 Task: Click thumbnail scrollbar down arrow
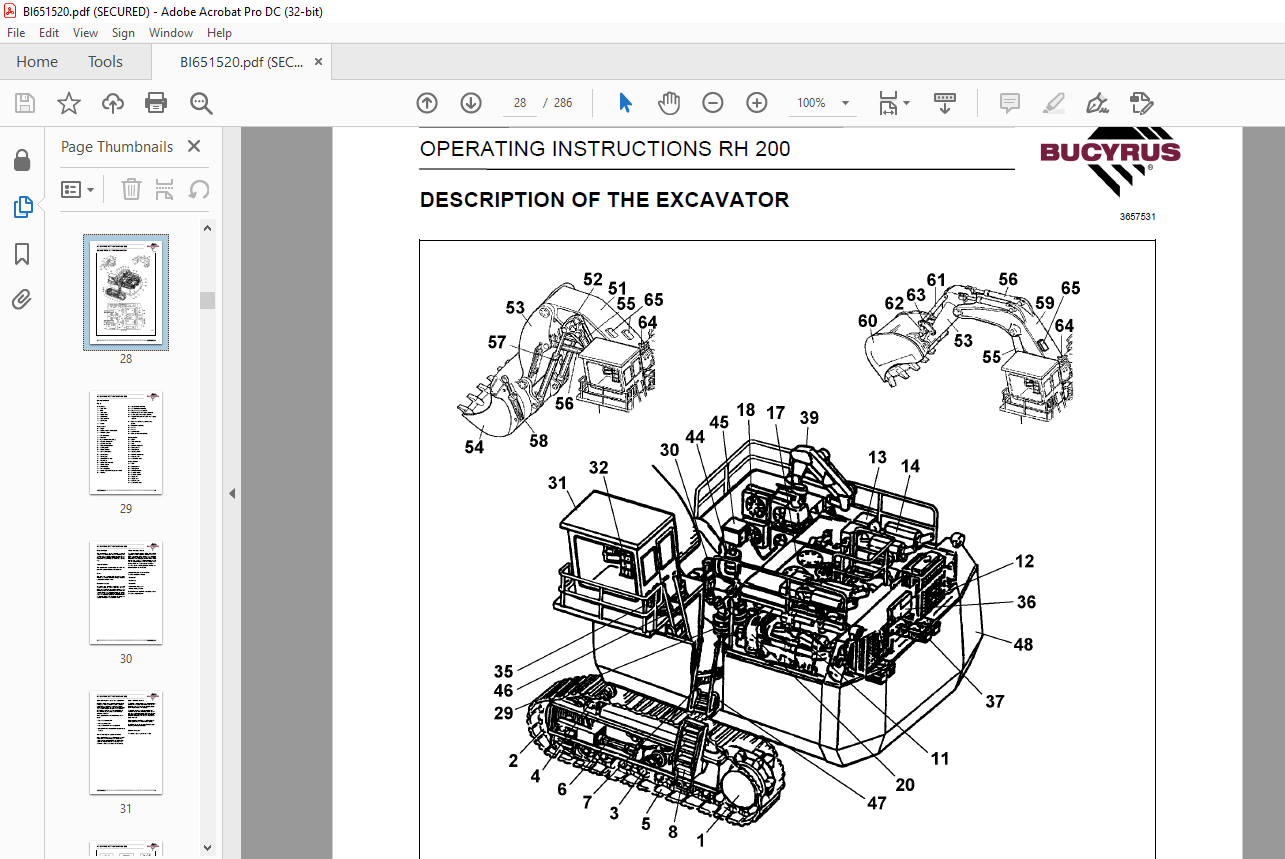coord(208,850)
